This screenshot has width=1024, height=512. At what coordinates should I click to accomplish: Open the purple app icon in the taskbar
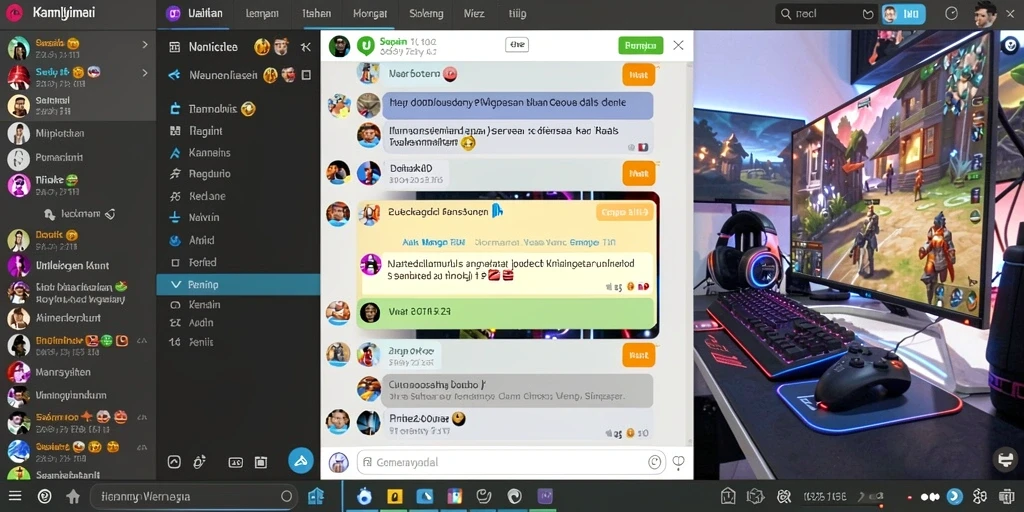545,496
